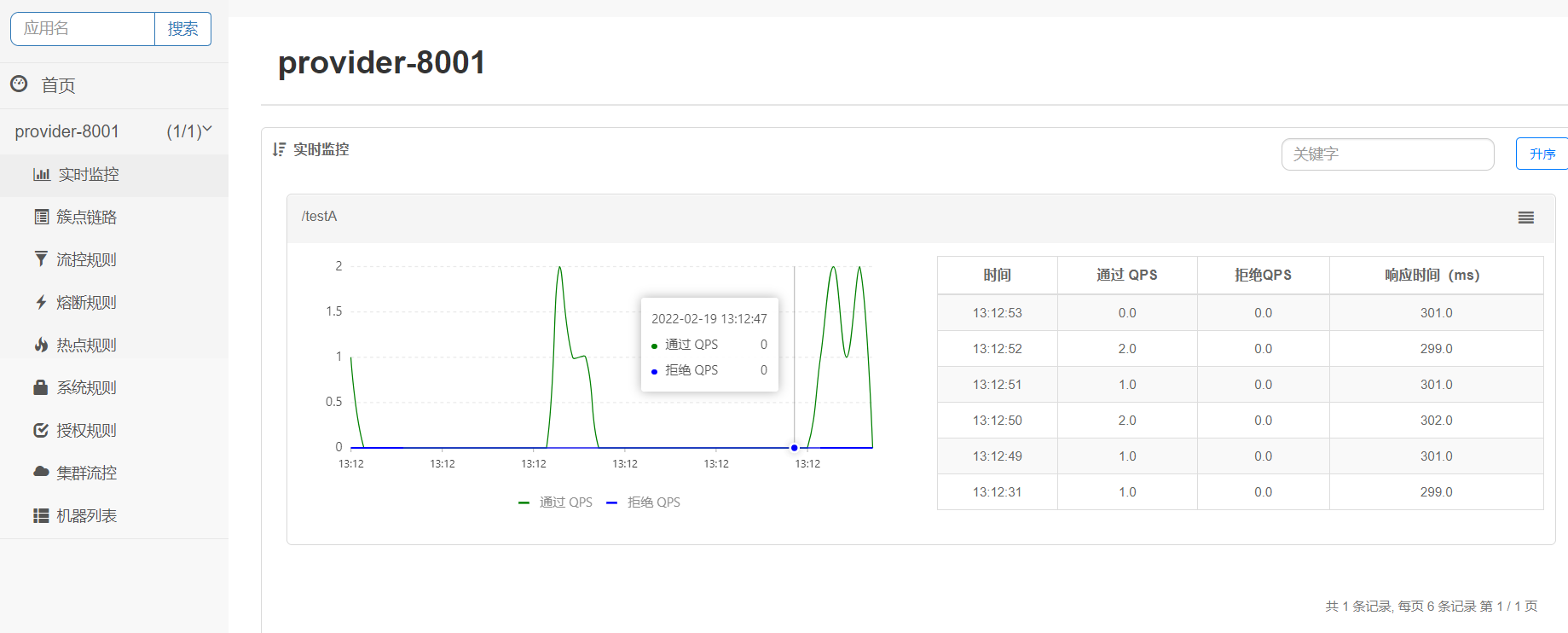Click the check-square icon beside 授权规则
Image resolution: width=1568 pixels, height=633 pixels.
[41, 430]
